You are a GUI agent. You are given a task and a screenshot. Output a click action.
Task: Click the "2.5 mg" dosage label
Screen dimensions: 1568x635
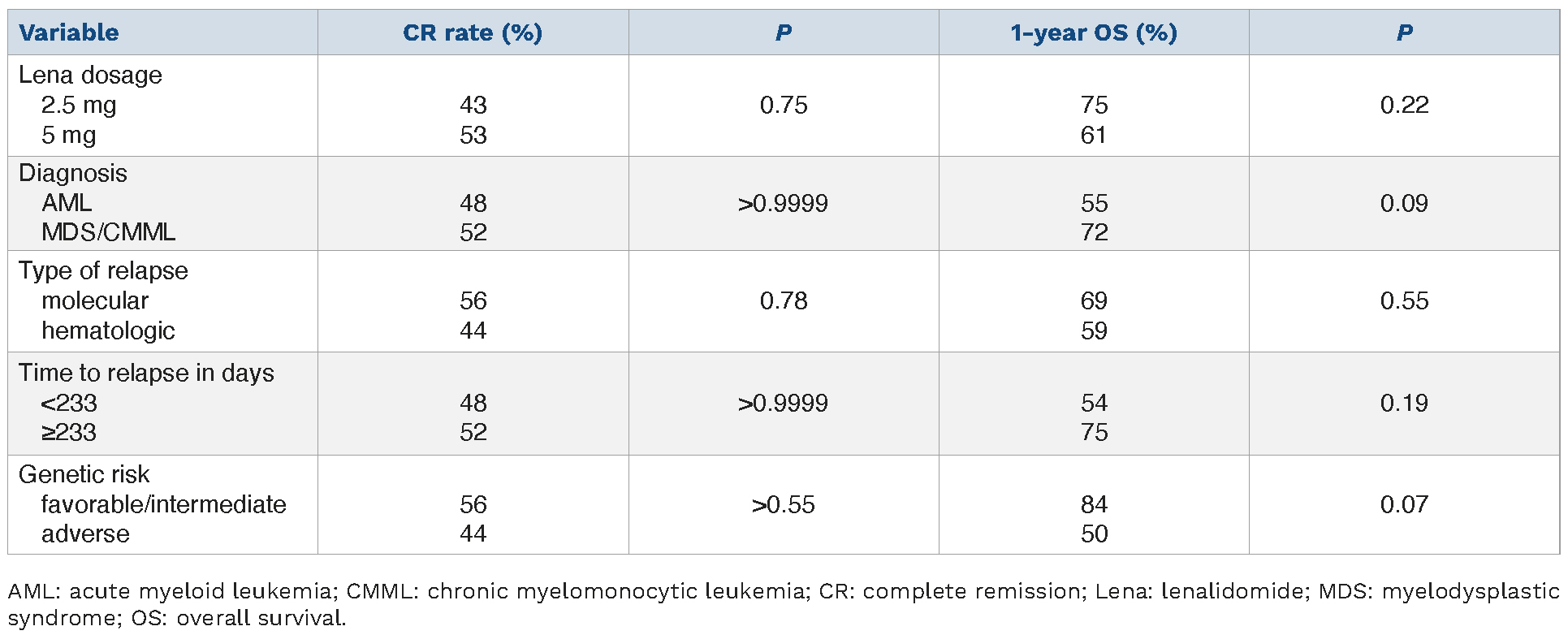[x=79, y=106]
